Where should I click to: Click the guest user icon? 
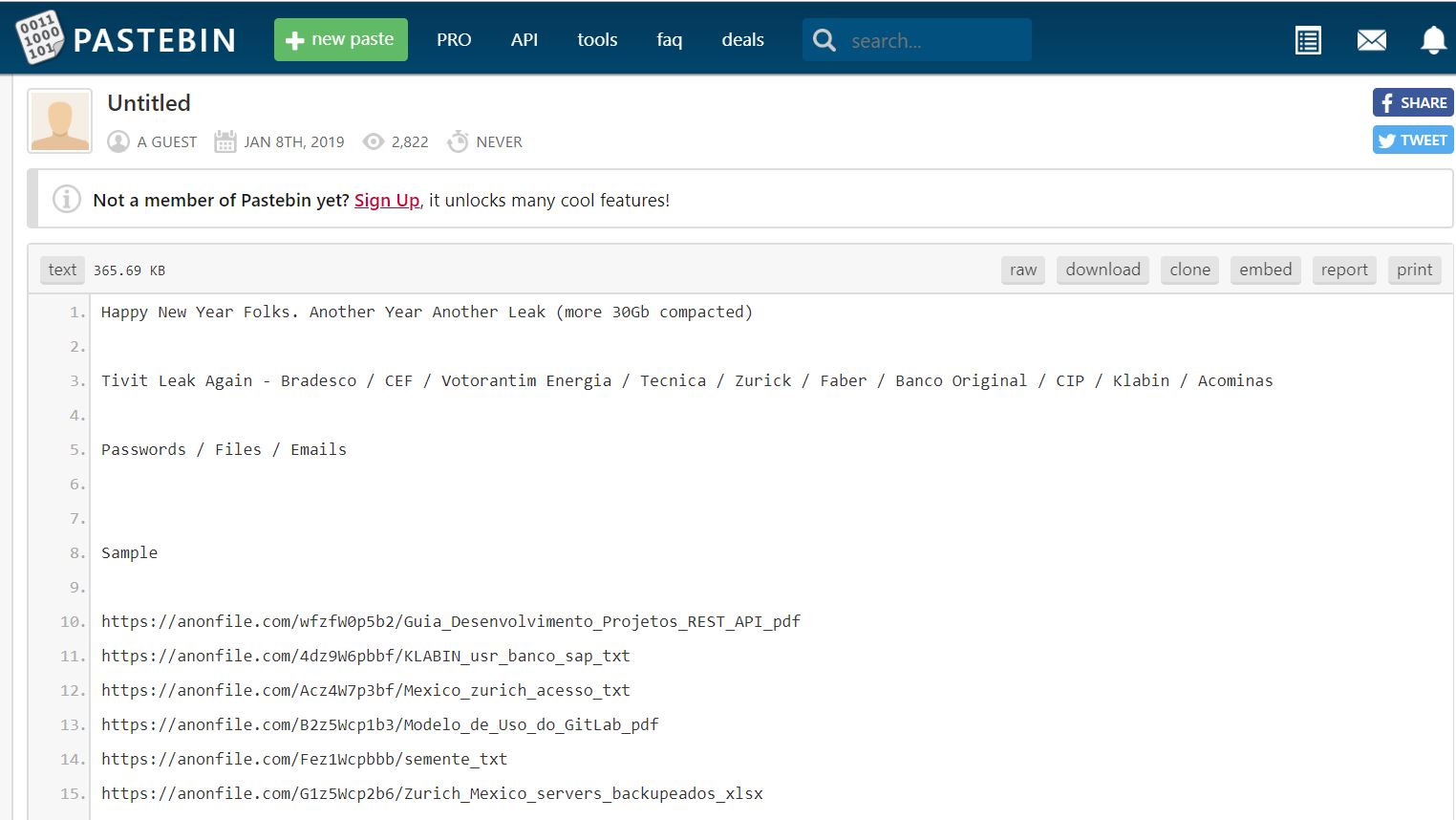pos(118,141)
